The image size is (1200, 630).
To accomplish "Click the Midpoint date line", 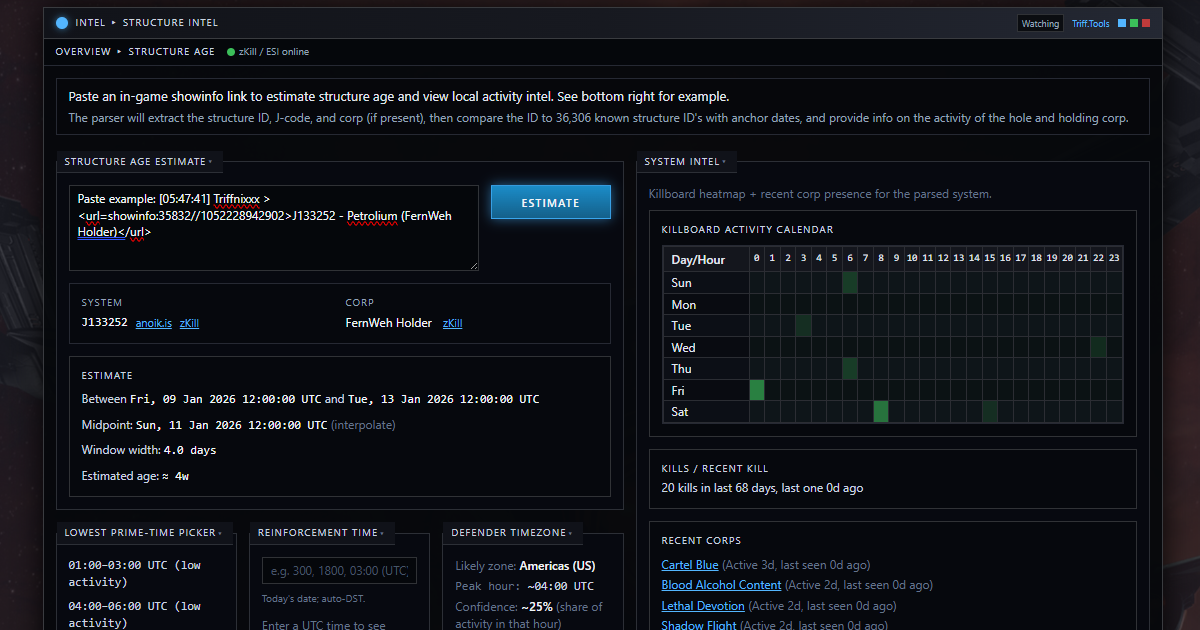I will [x=238, y=425].
